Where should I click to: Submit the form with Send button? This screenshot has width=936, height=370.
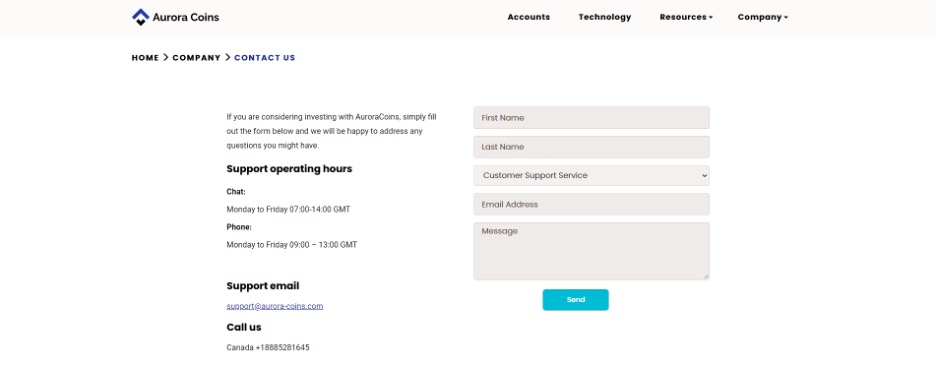coord(575,300)
